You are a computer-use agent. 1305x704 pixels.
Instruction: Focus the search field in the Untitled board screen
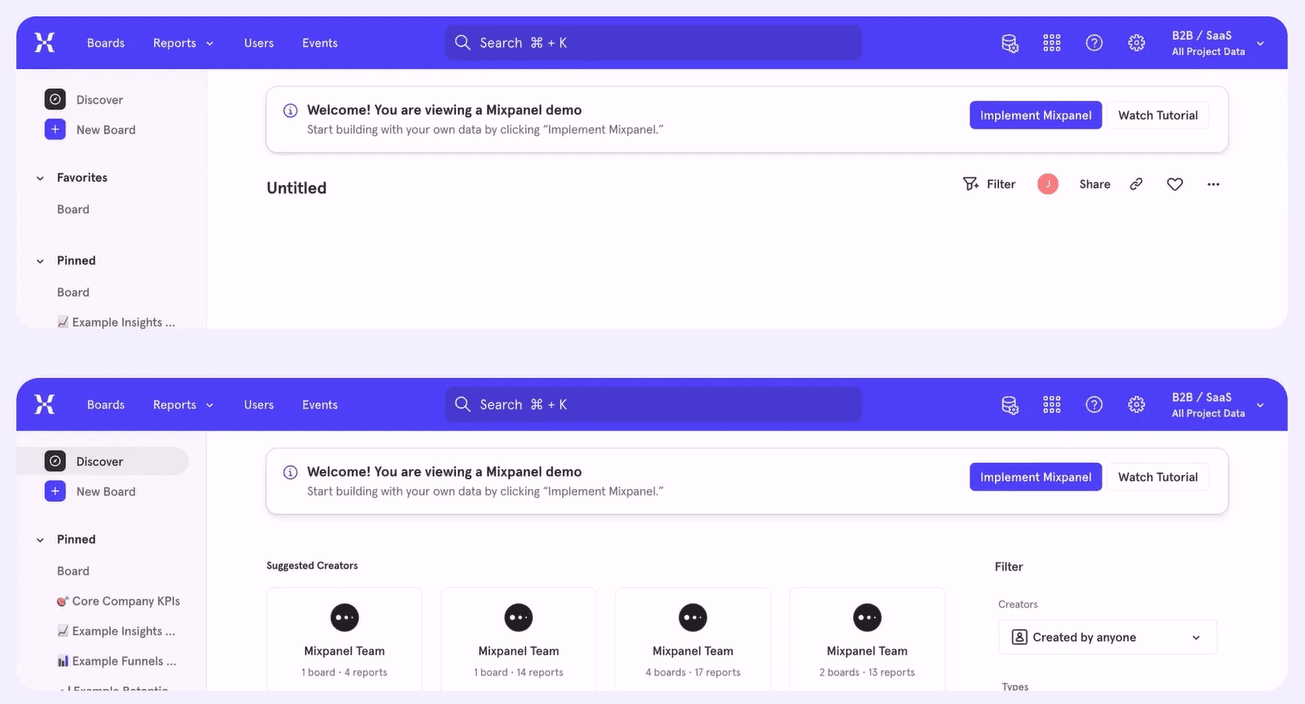(x=653, y=42)
